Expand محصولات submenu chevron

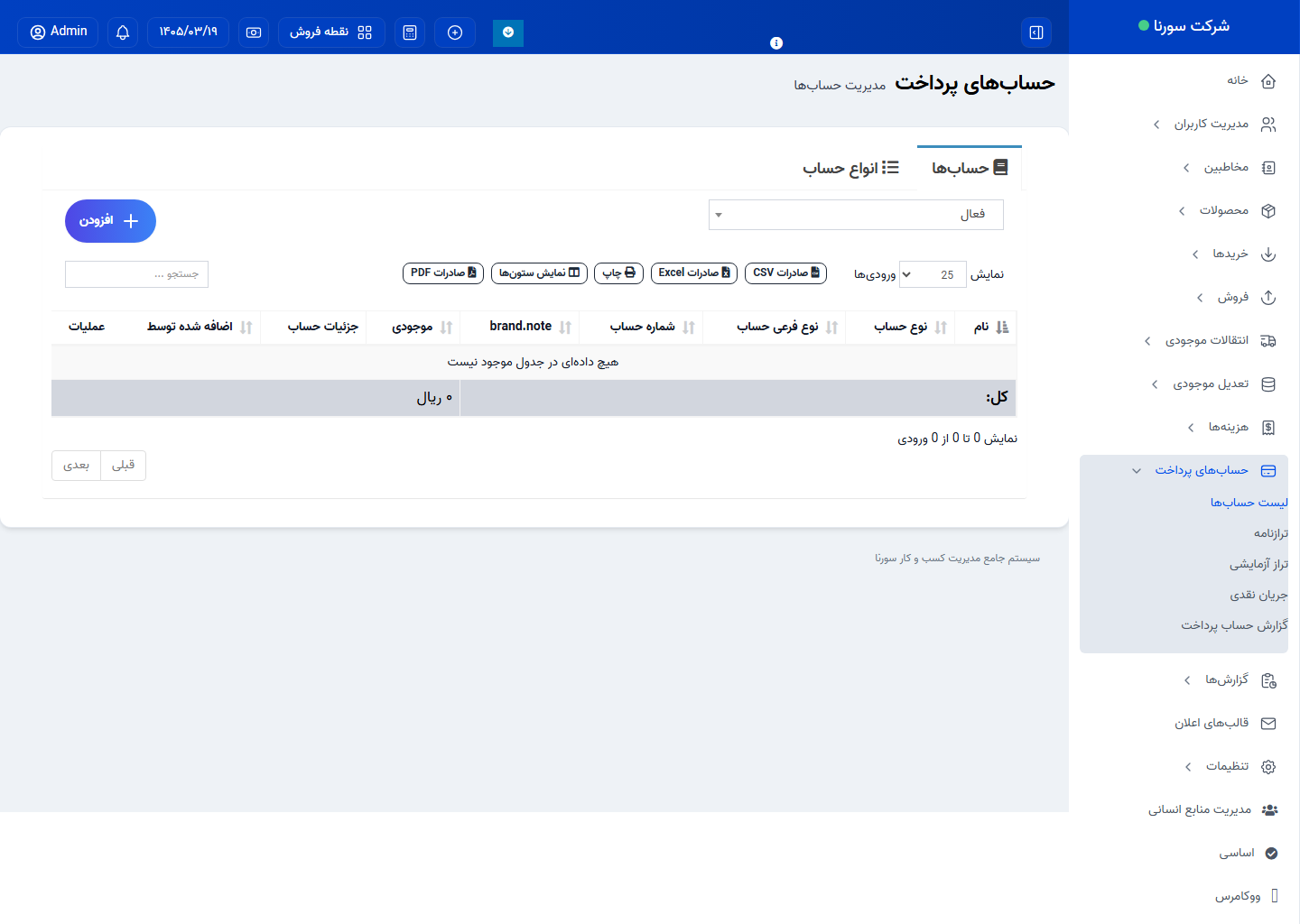coord(1182,211)
